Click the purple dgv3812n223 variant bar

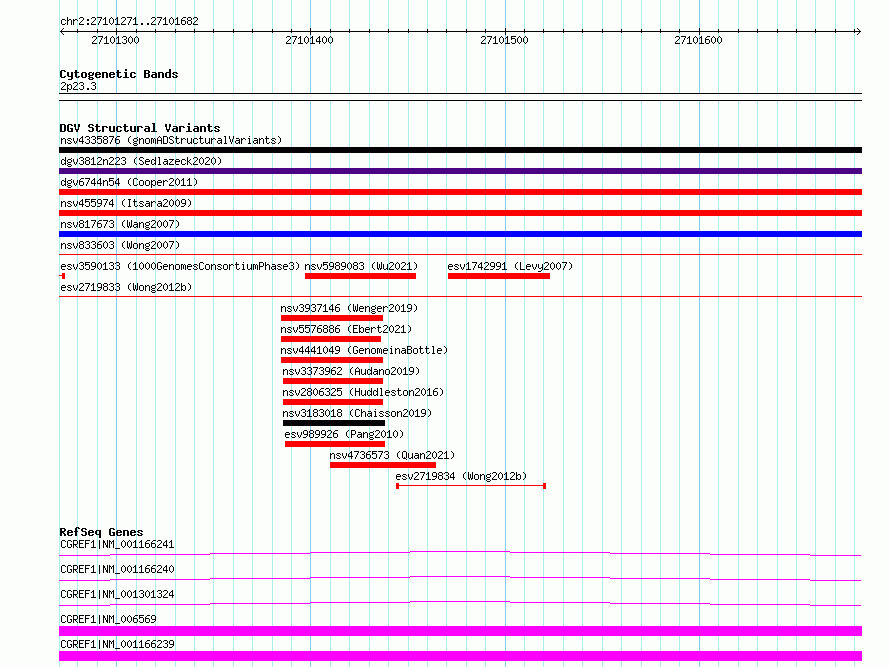460,171
